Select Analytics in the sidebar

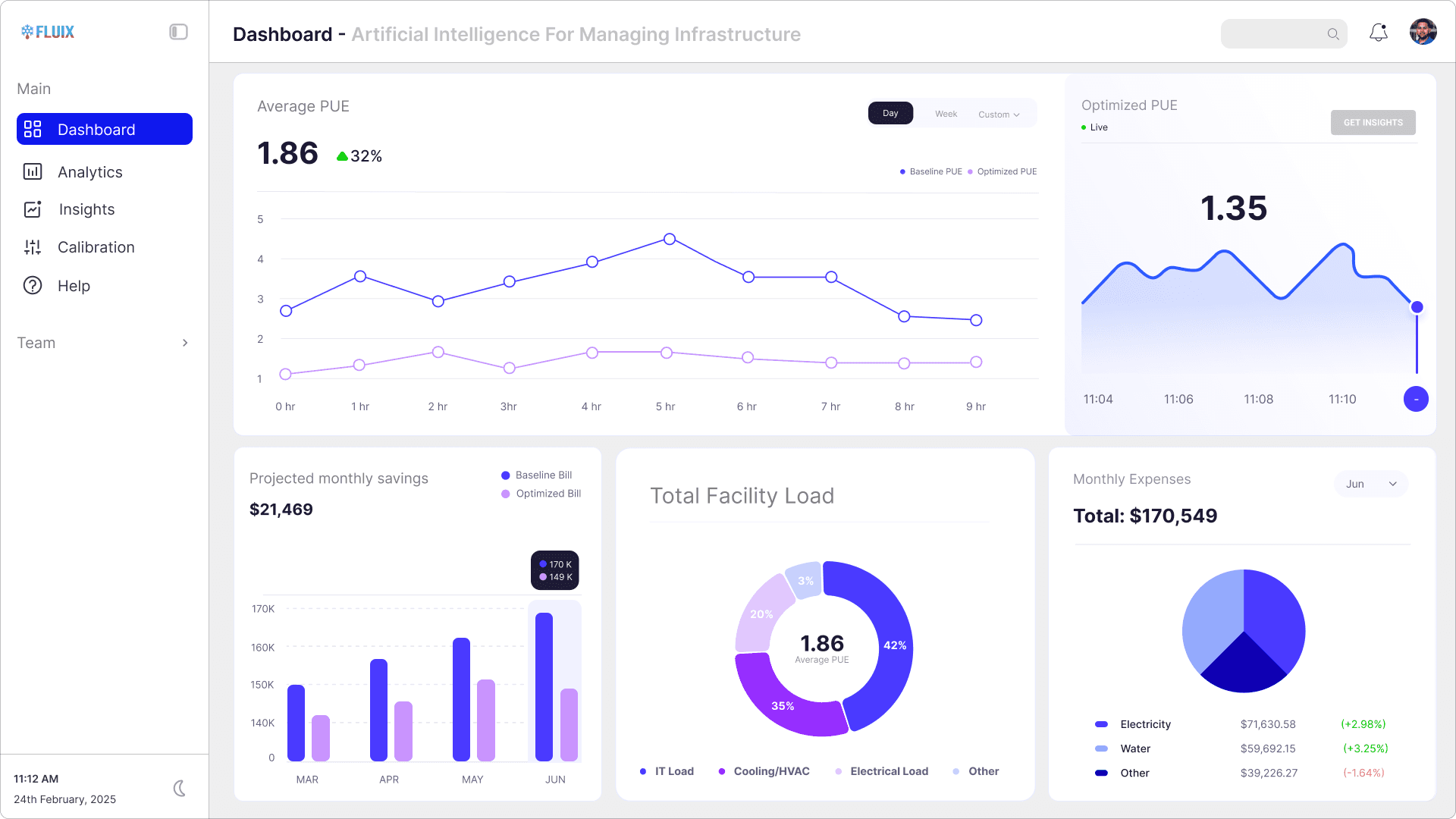tap(90, 172)
